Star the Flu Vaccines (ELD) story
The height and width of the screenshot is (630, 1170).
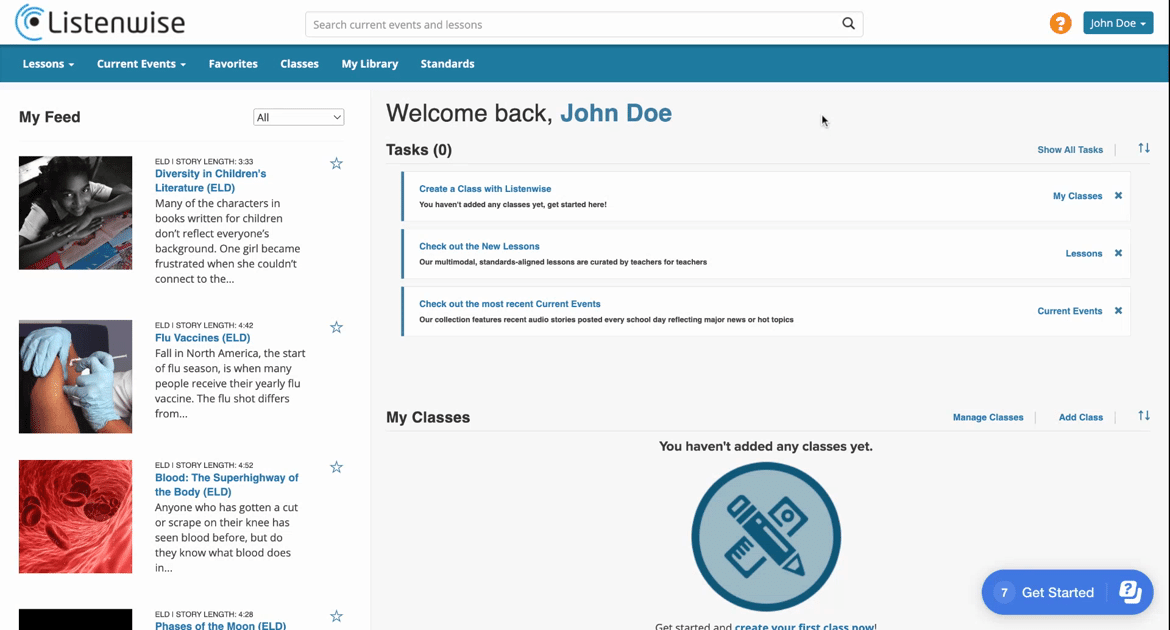point(337,327)
